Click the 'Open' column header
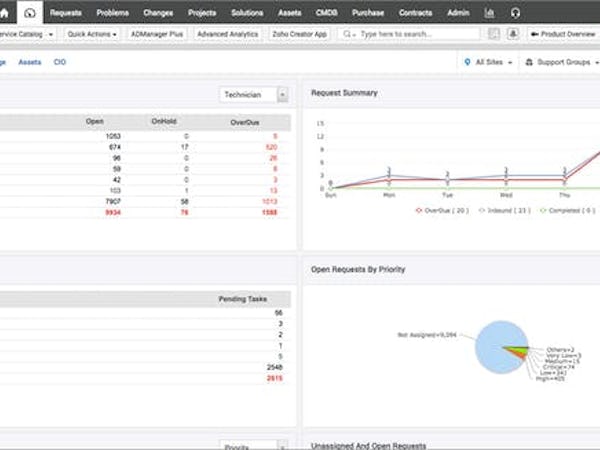The width and height of the screenshot is (600, 450). (x=95, y=121)
